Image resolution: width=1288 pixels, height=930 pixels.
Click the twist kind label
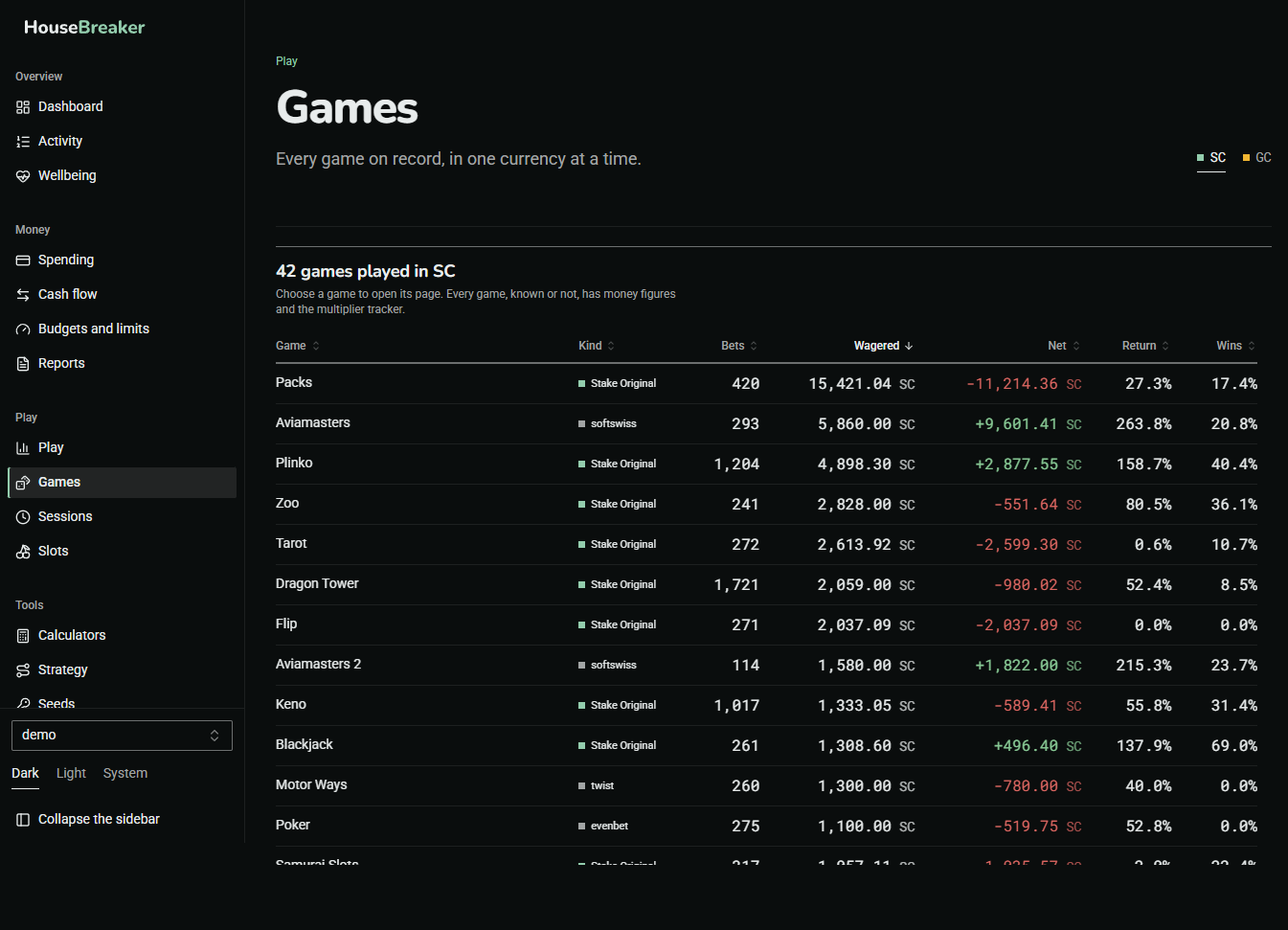click(602, 786)
